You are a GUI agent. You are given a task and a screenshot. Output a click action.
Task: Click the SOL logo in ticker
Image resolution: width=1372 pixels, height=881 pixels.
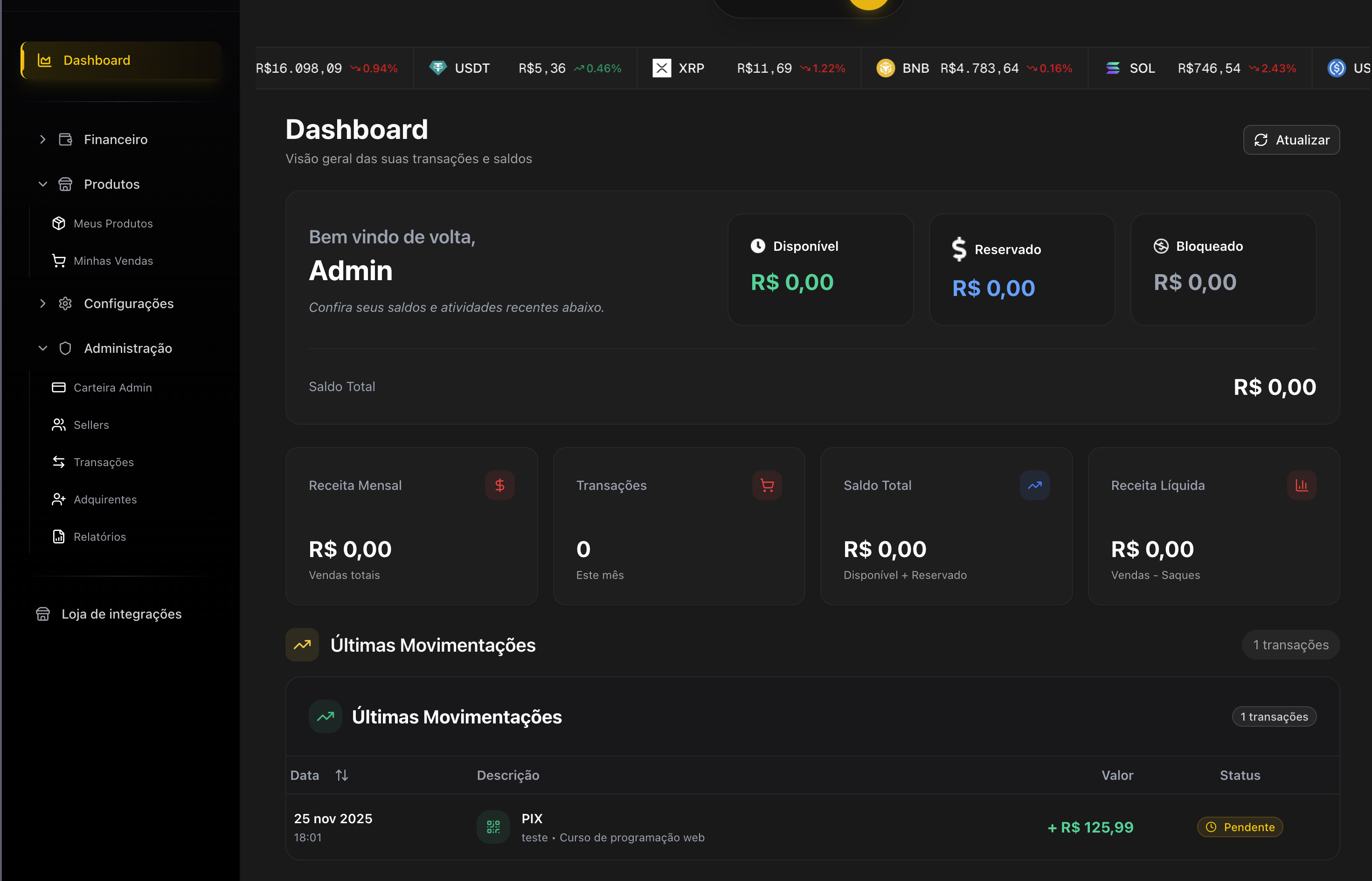1112,68
